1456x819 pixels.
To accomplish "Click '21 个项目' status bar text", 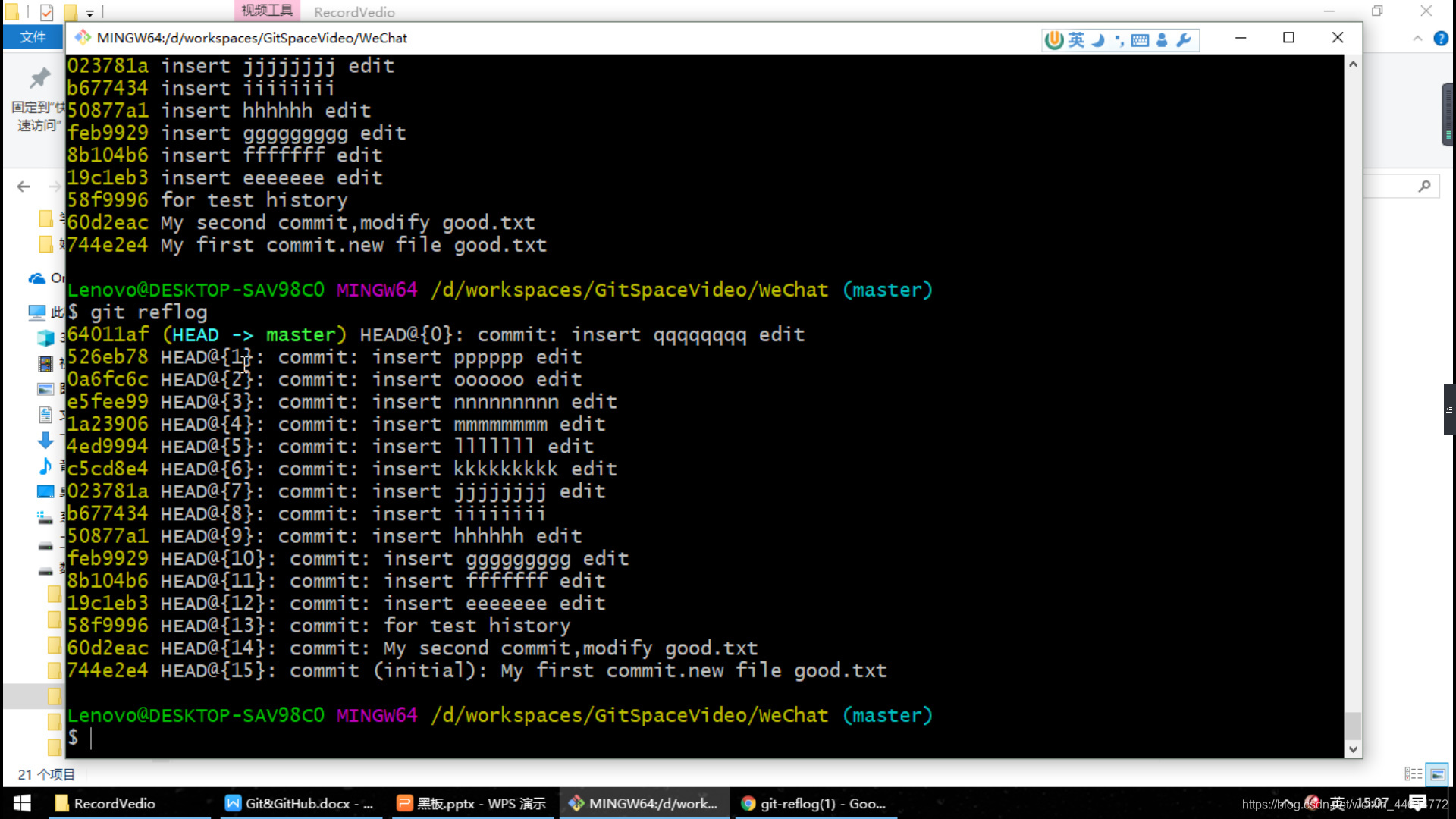I will coord(46,774).
